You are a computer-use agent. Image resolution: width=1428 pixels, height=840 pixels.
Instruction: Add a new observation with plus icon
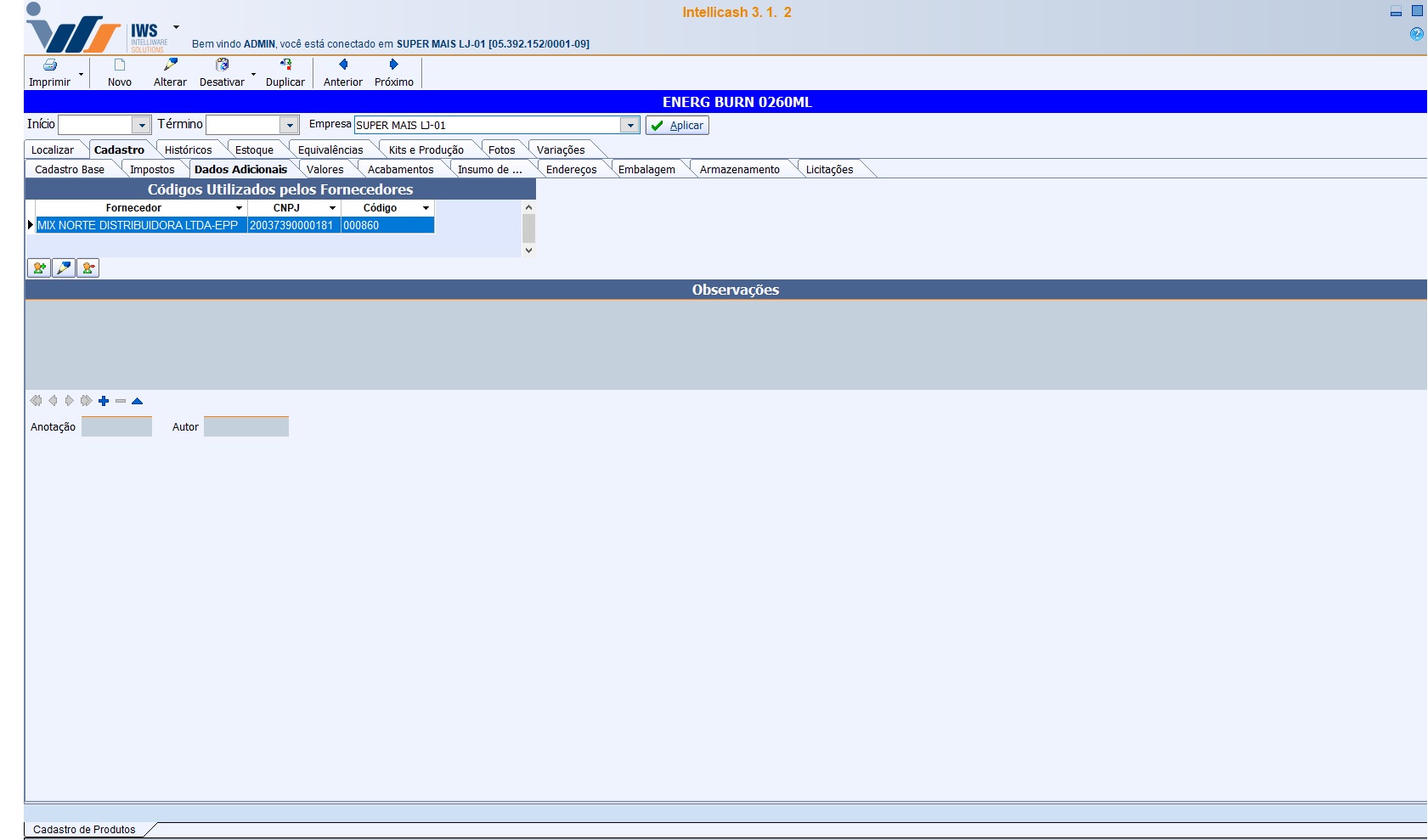click(x=104, y=401)
